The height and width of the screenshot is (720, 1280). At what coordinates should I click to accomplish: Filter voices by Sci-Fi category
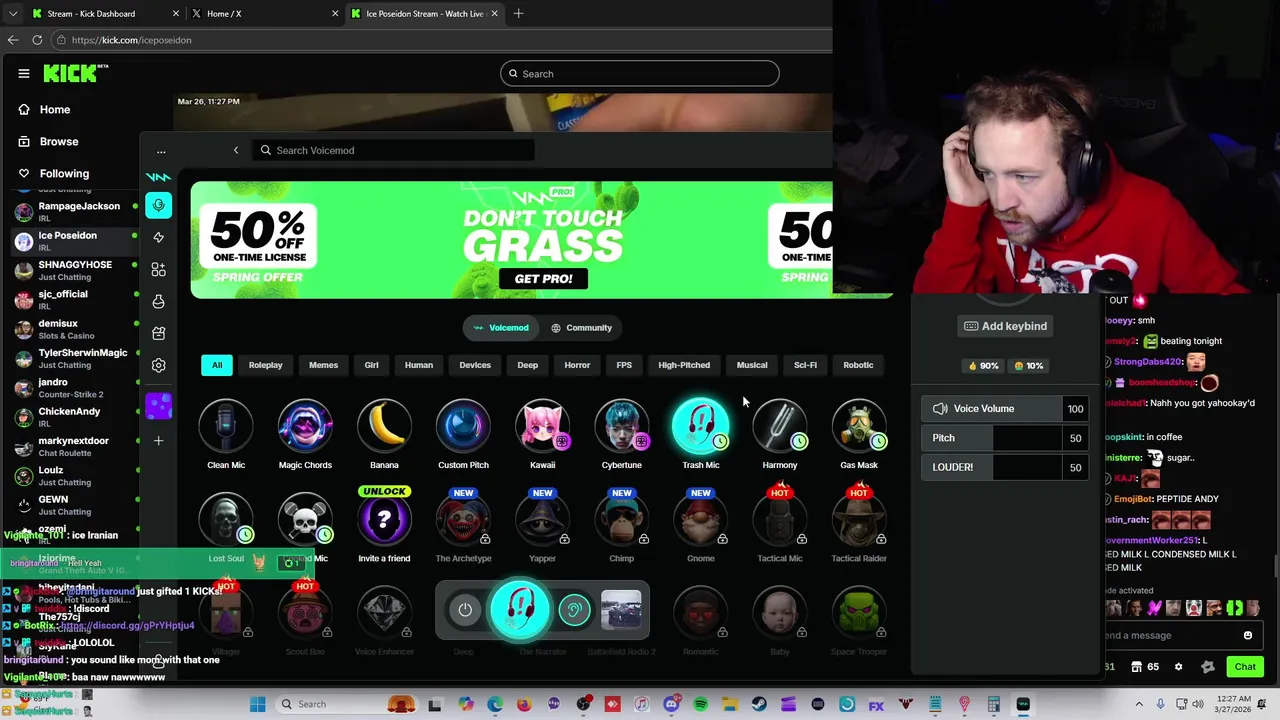[805, 365]
